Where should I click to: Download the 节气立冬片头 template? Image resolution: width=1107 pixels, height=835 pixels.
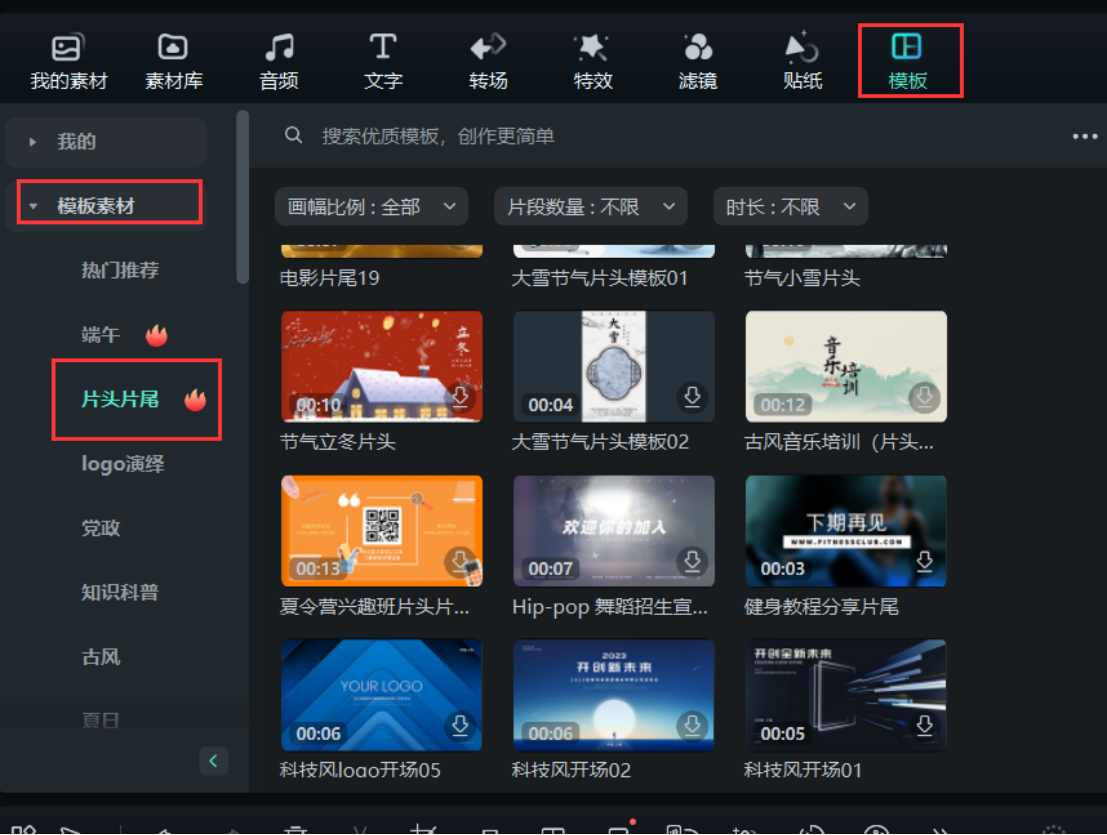pyautogui.click(x=459, y=396)
